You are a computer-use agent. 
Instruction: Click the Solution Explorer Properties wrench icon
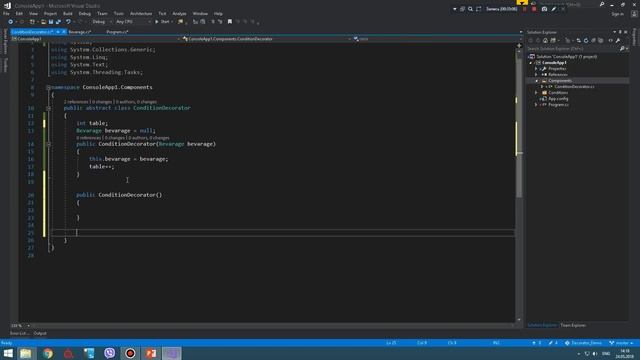[618, 40]
